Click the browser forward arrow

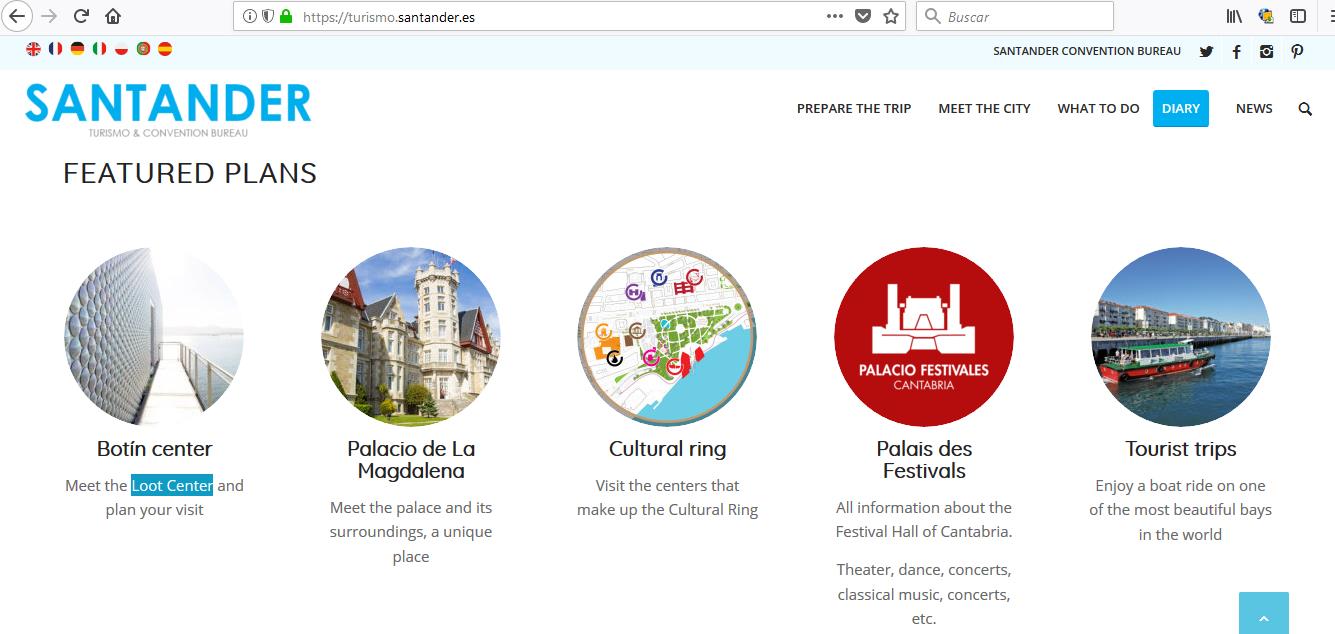click(x=49, y=16)
